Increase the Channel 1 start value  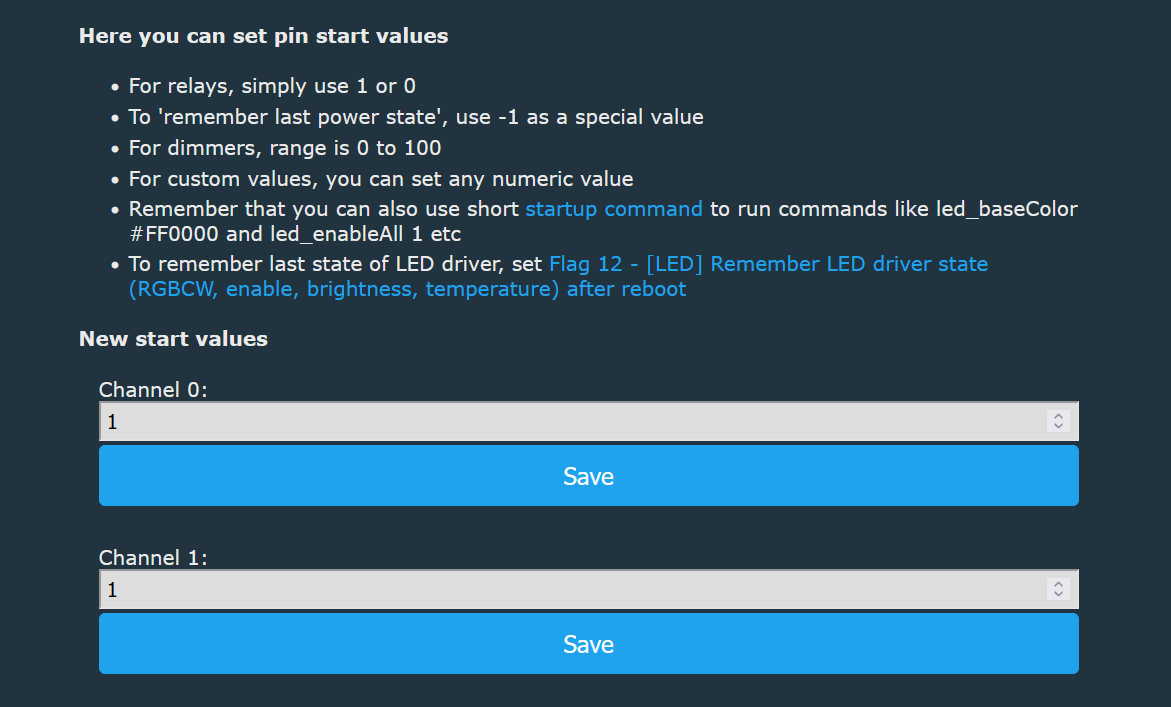point(1058,584)
